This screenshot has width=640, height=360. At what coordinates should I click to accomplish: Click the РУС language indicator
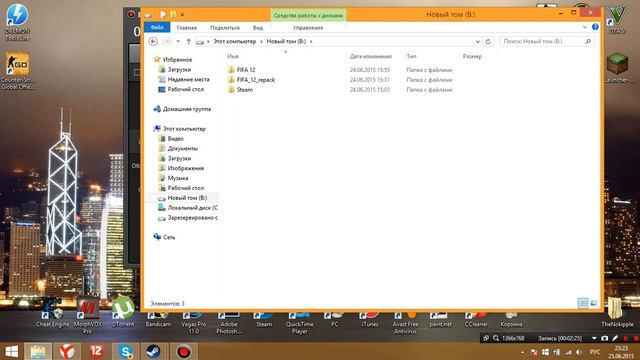[595, 352]
